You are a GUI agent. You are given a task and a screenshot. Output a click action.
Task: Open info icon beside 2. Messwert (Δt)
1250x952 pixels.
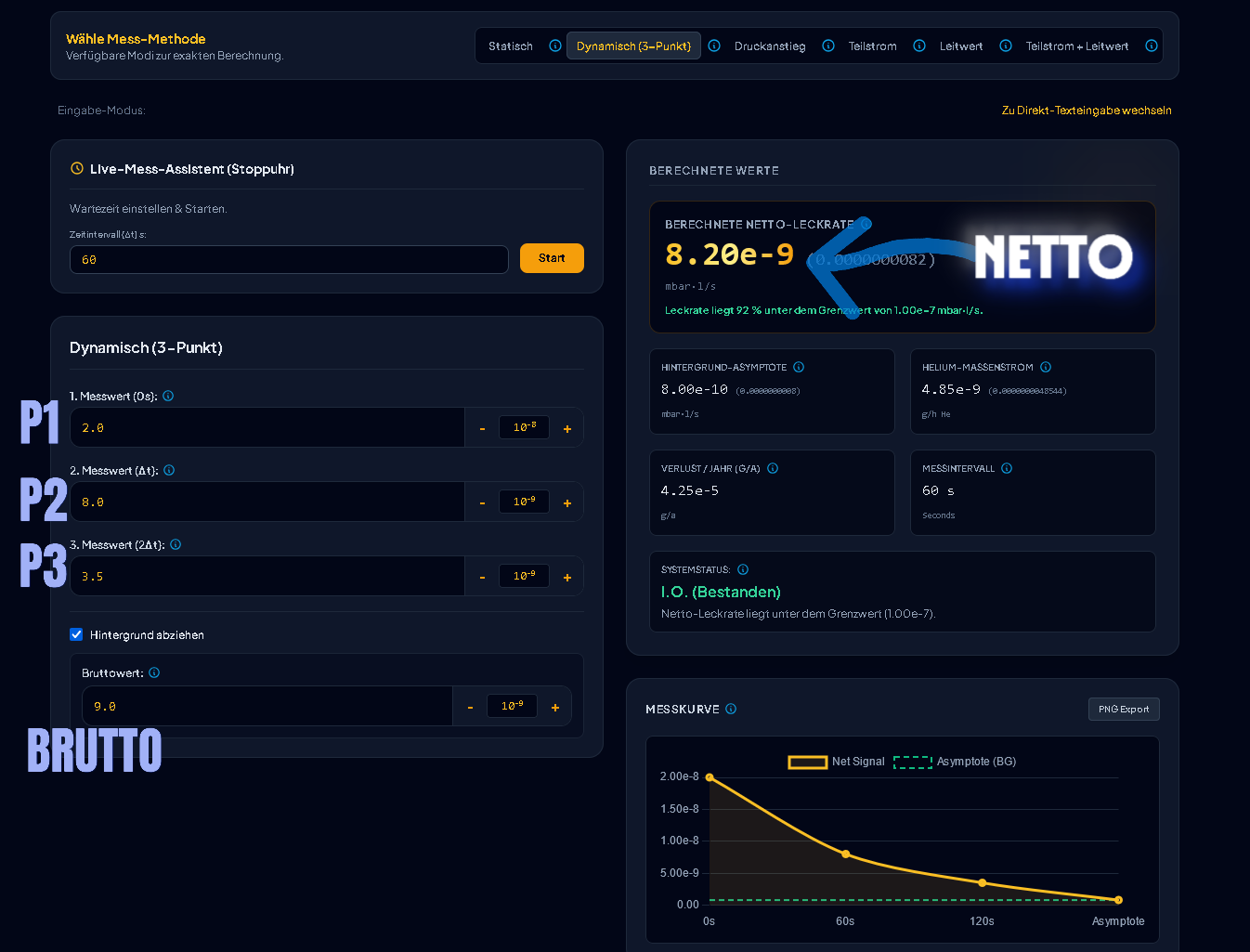point(169,470)
